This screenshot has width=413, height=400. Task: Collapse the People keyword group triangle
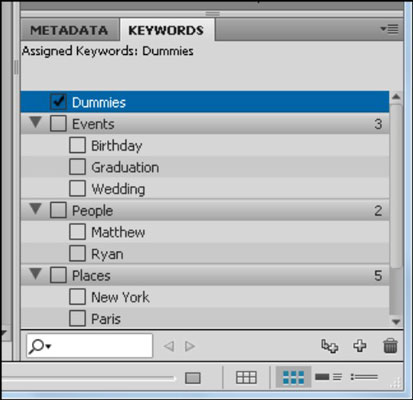35,209
